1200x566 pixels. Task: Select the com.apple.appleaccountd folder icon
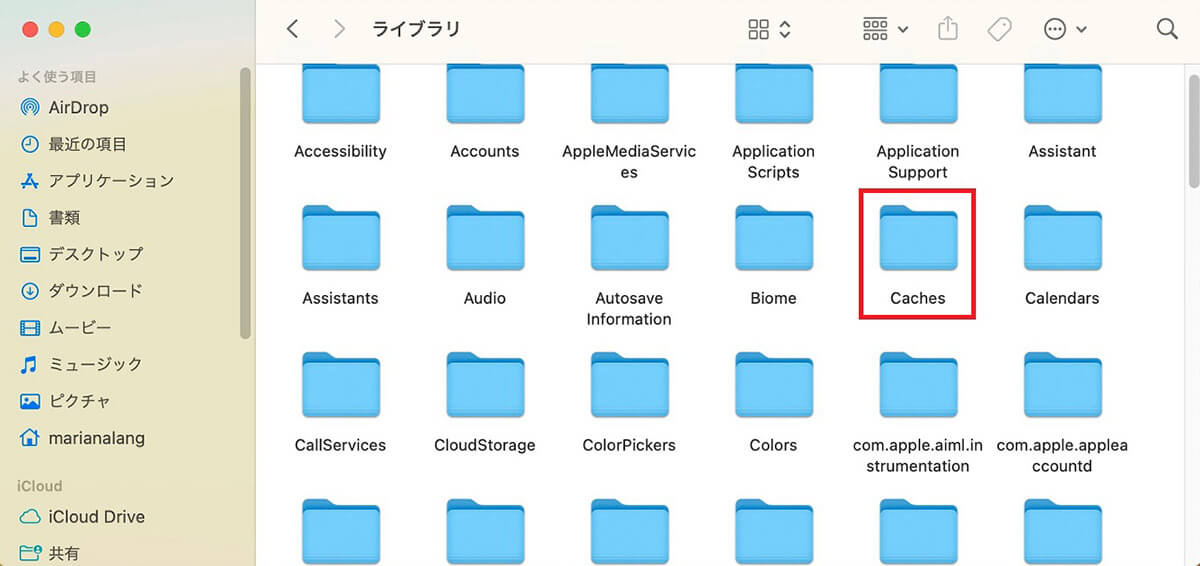(1062, 385)
